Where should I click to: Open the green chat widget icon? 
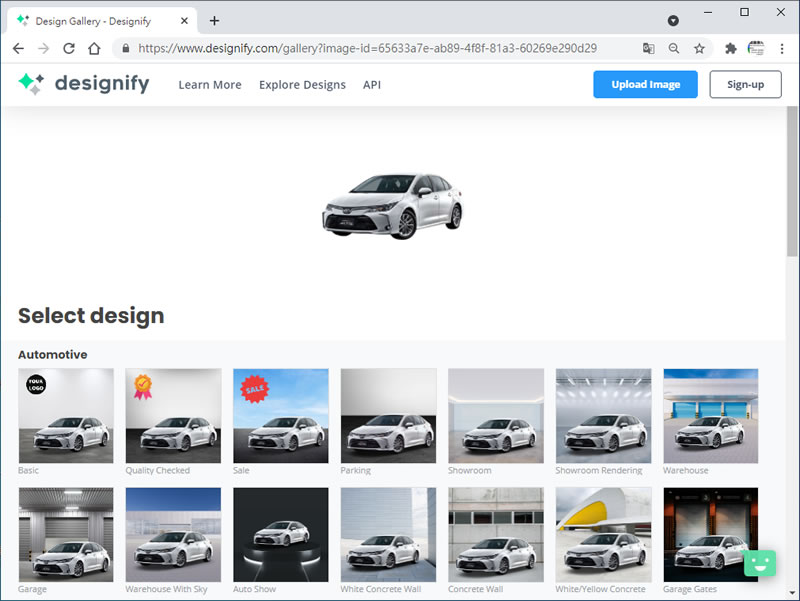click(760, 563)
